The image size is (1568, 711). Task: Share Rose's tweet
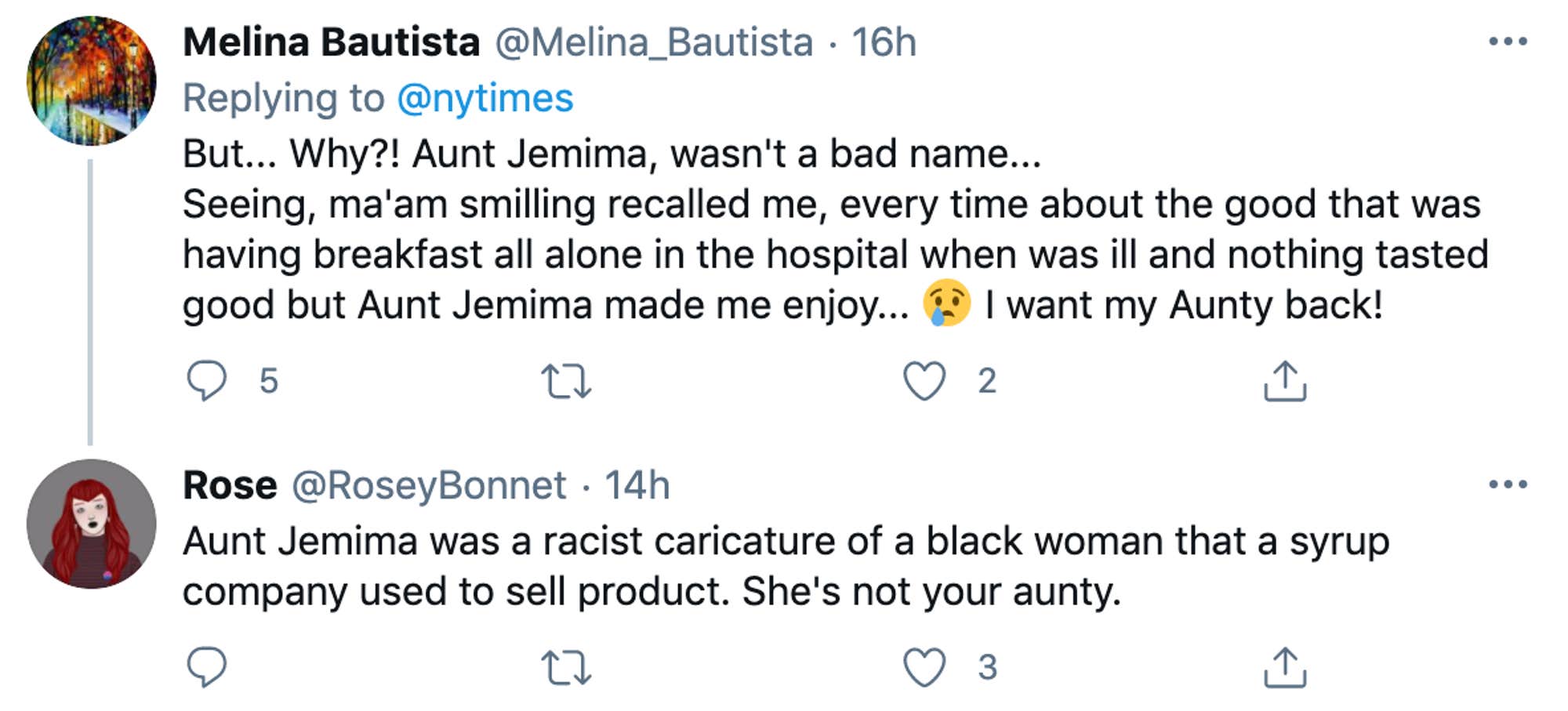[1284, 667]
